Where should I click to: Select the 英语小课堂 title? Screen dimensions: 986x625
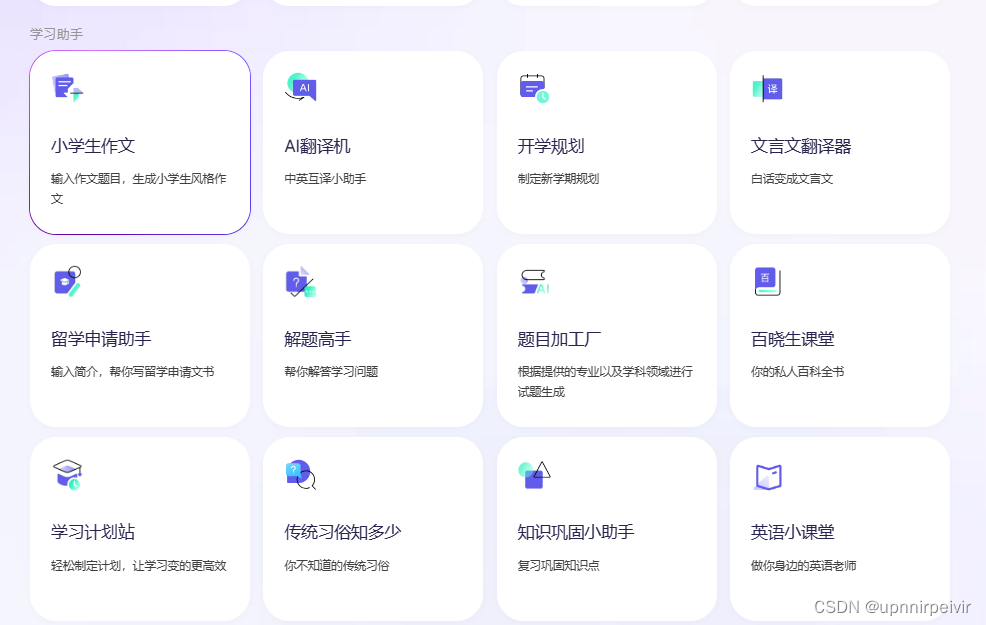click(x=792, y=532)
